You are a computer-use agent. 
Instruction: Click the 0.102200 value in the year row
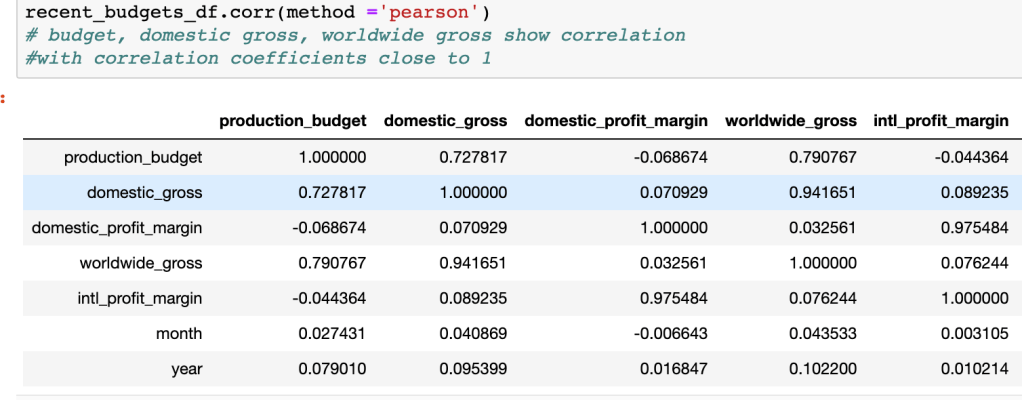coord(827,369)
